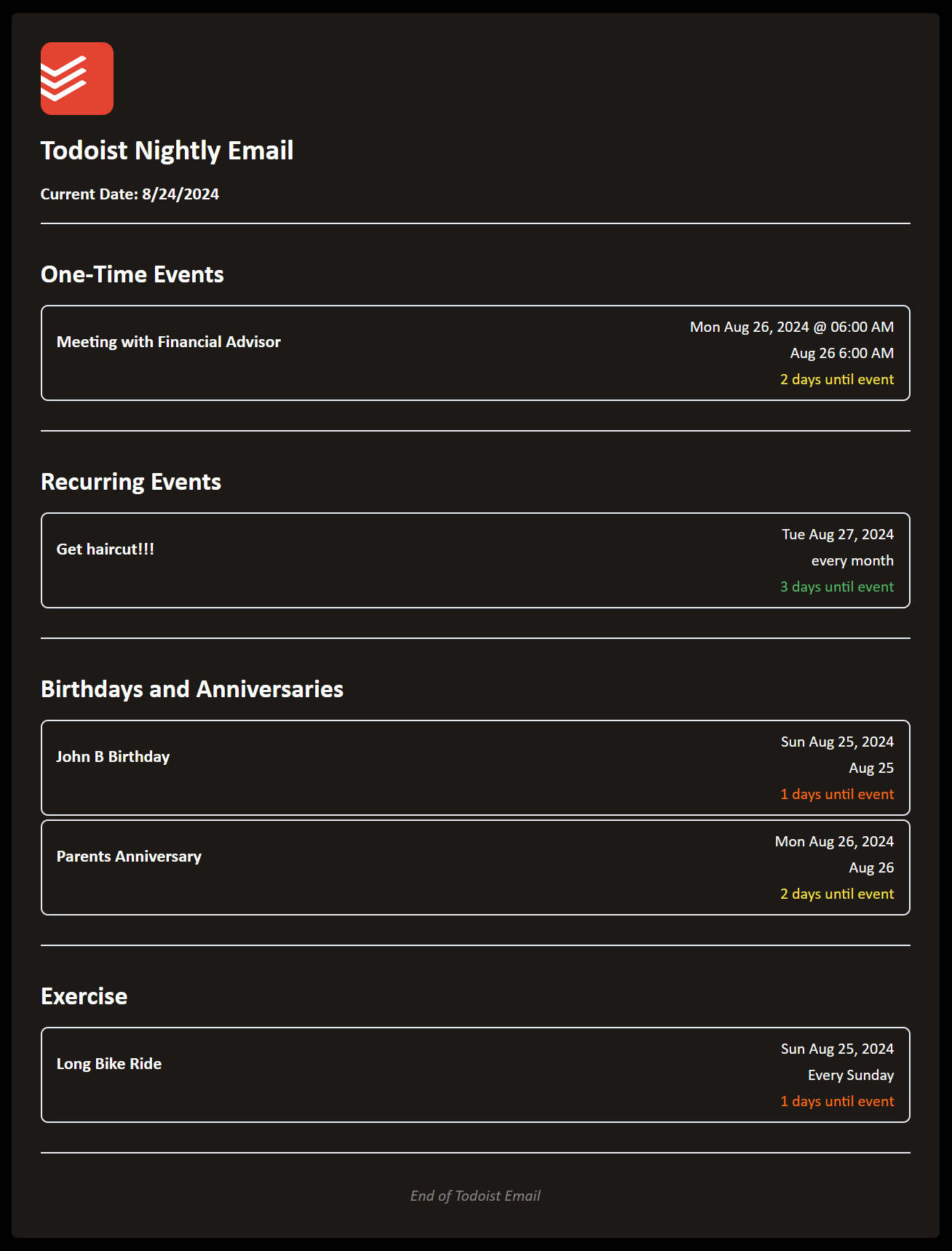Viewport: 952px width, 1251px height.
Task: Click the Aug 26 6:00 AM due string
Action: 842,354
